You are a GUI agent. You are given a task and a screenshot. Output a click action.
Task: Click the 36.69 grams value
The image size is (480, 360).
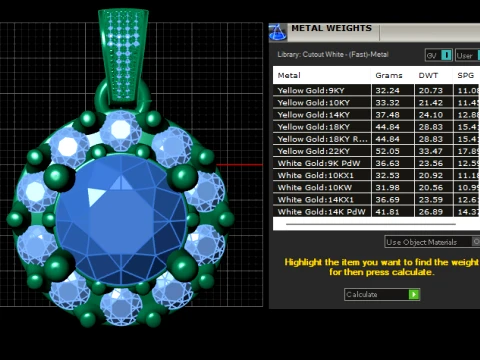(x=387, y=200)
